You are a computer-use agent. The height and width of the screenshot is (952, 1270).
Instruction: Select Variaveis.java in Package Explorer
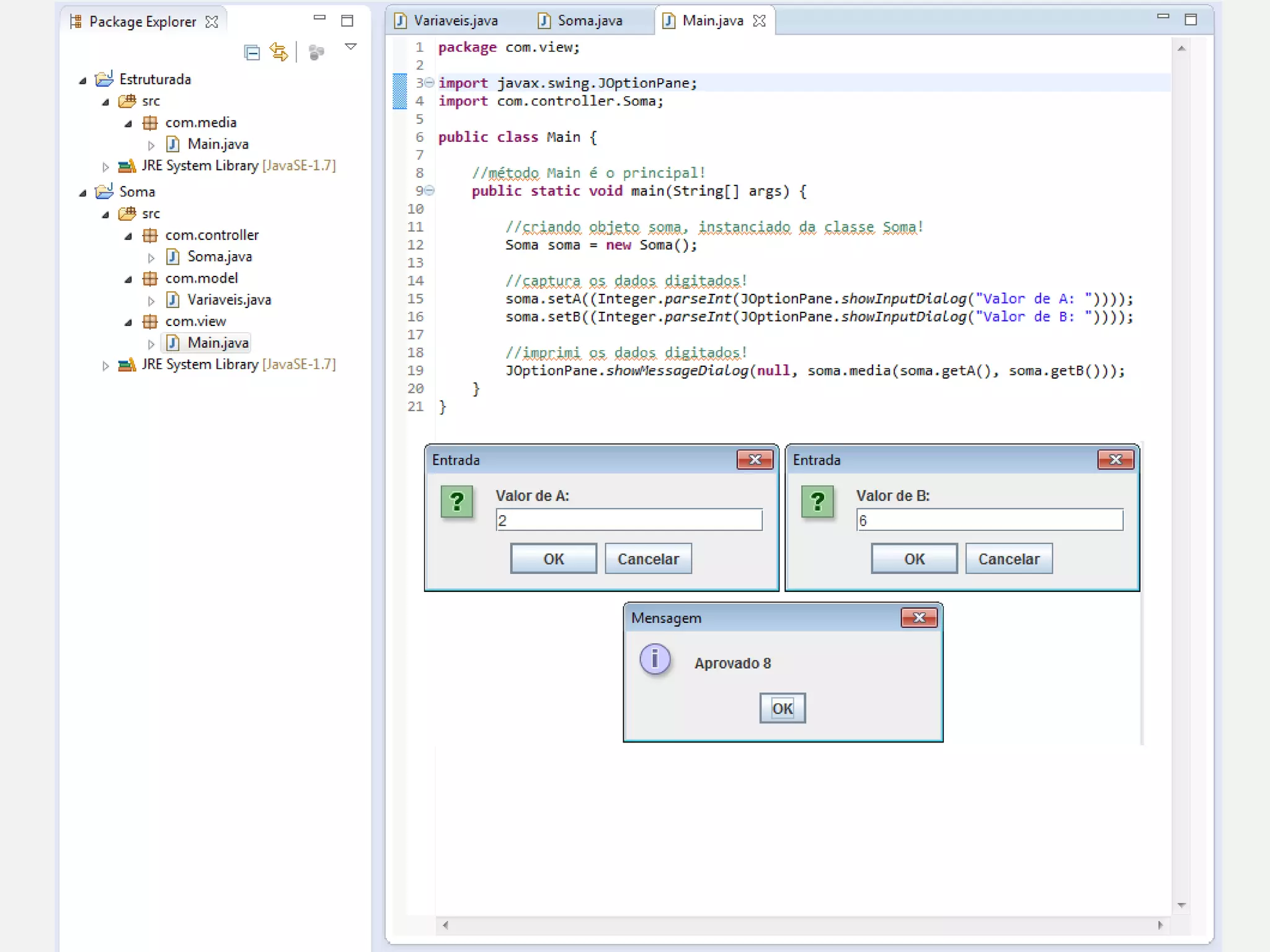click(229, 300)
